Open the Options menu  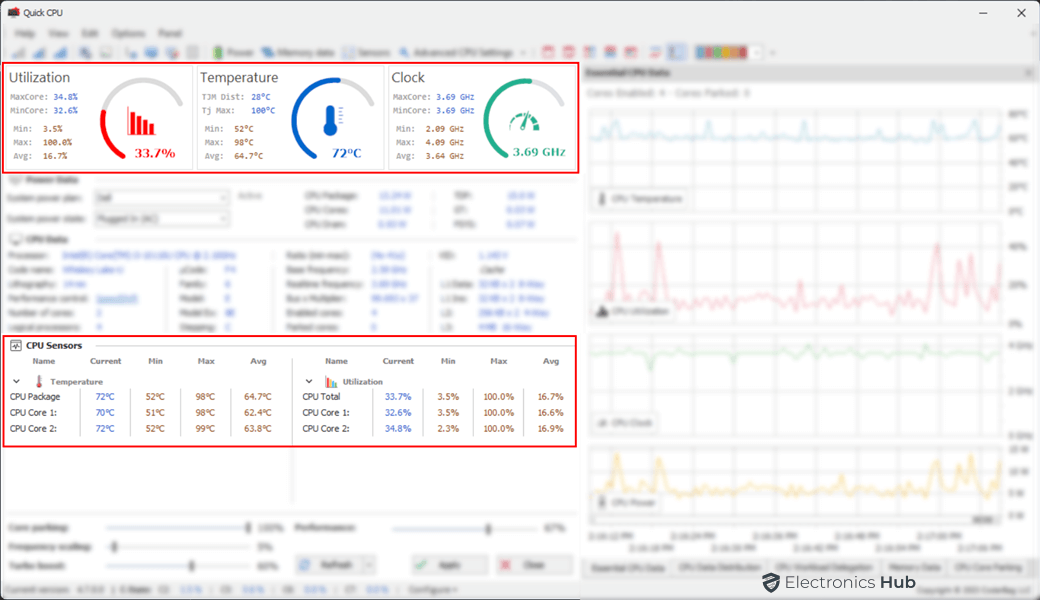128,33
